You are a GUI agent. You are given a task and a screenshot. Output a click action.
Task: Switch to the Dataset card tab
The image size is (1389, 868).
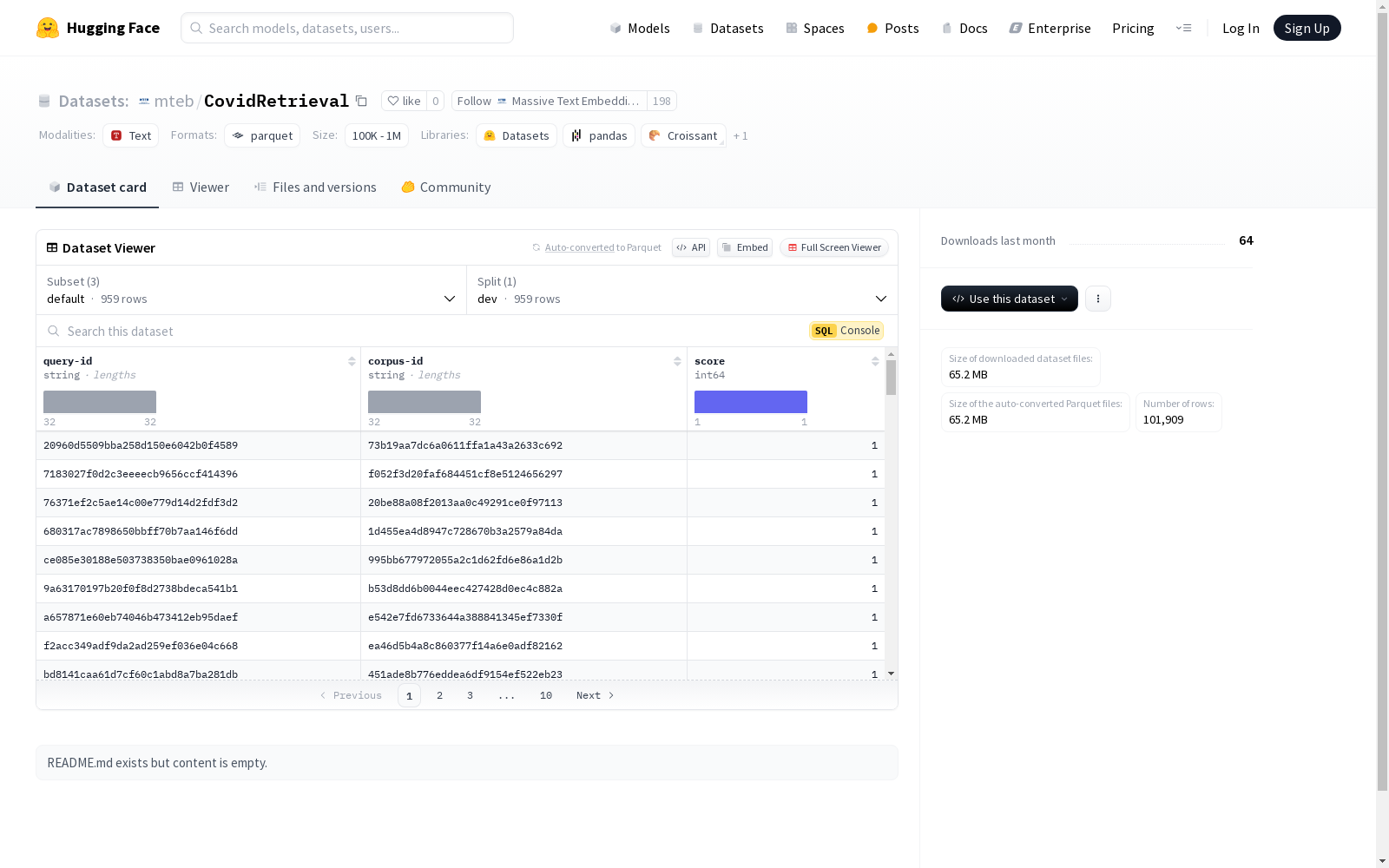coord(97,187)
